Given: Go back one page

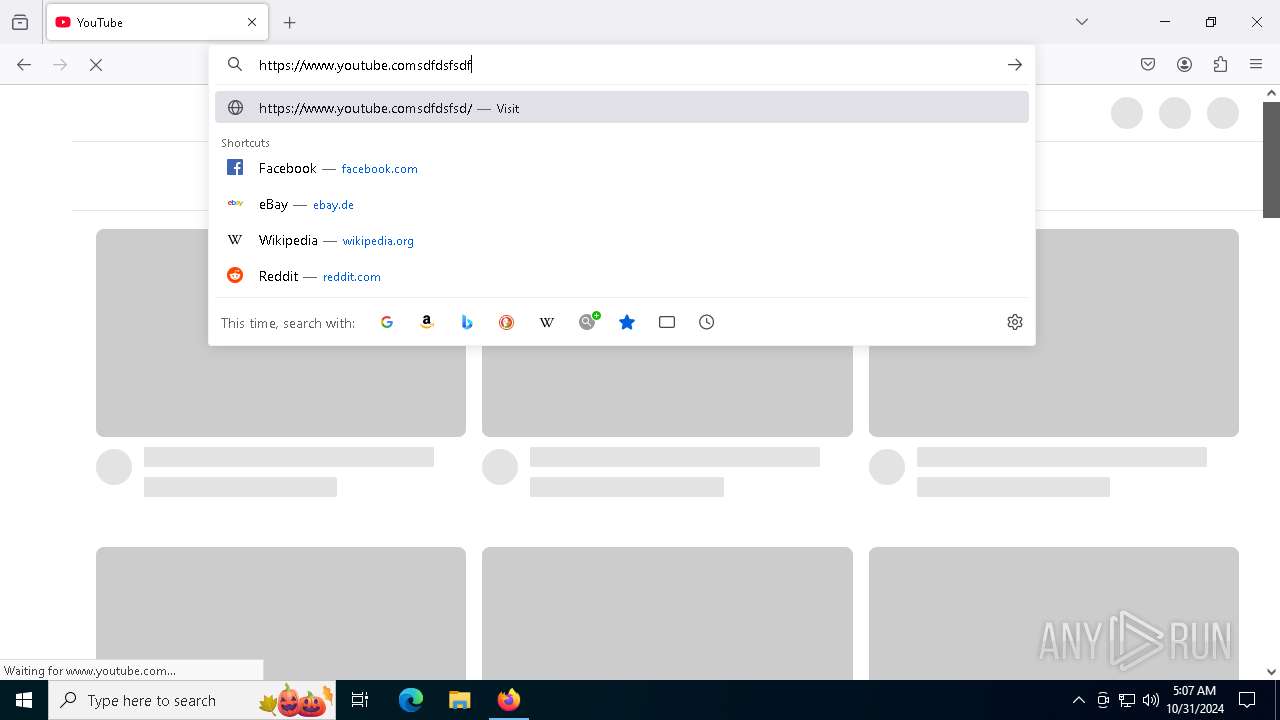Looking at the screenshot, I should 24,64.
